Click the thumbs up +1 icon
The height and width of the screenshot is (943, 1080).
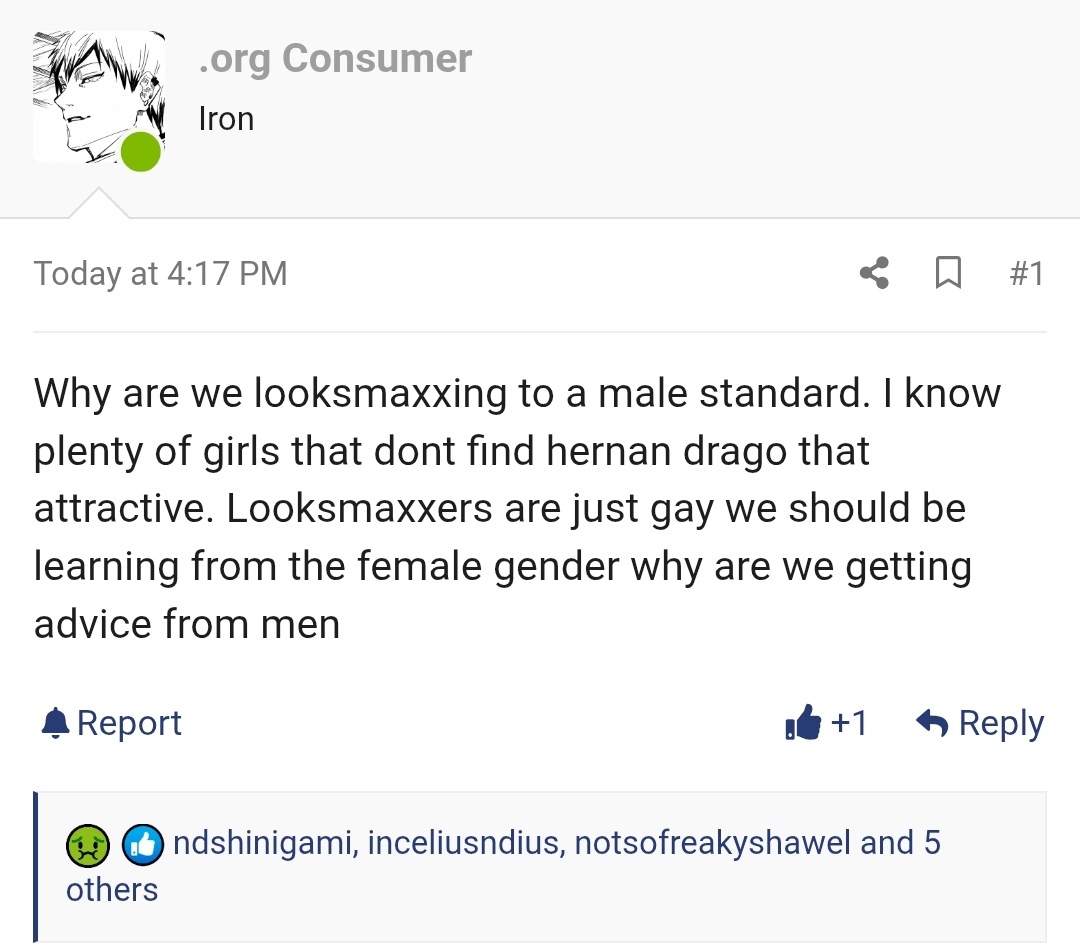[803, 723]
